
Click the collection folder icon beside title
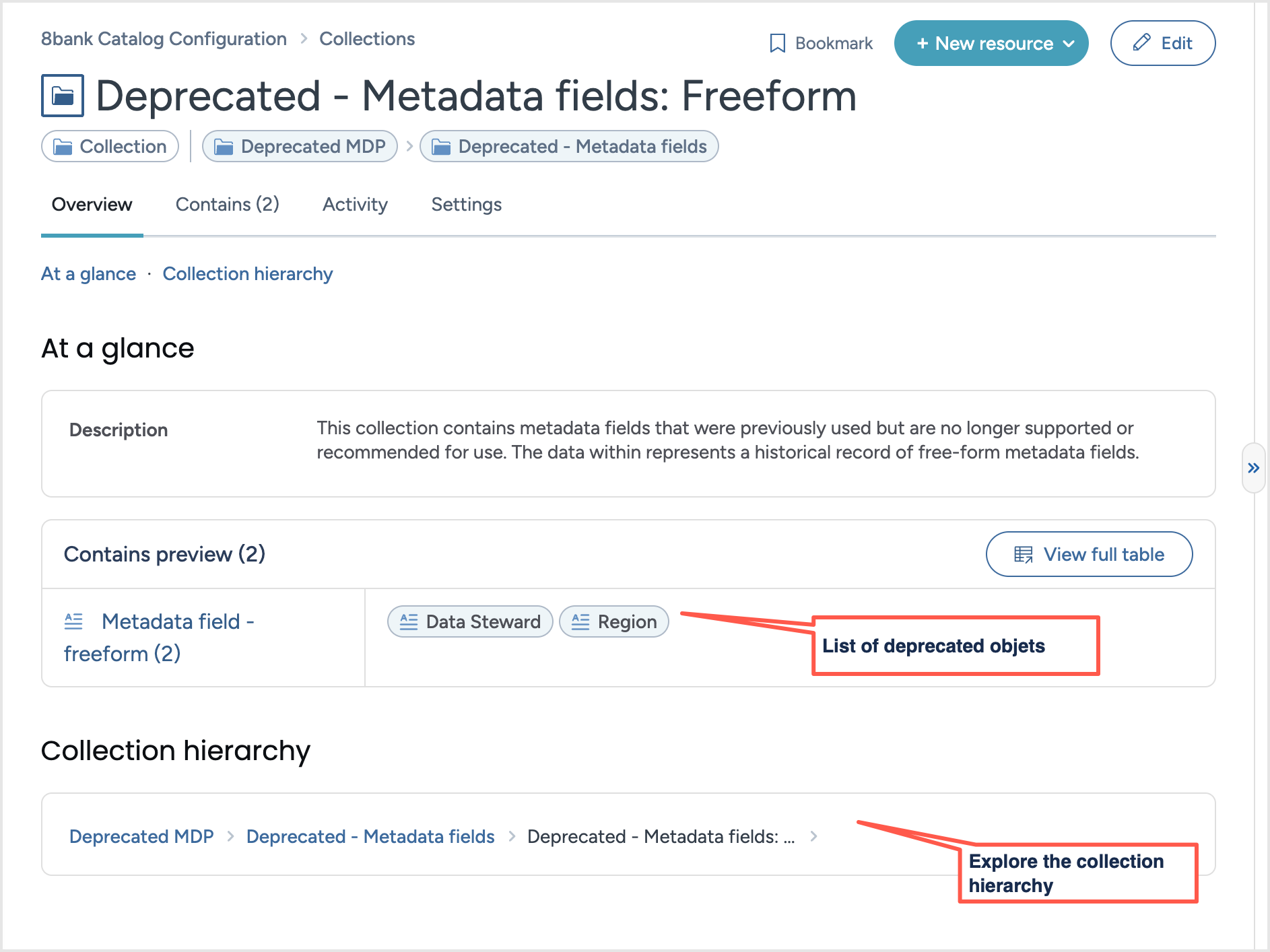point(63,96)
